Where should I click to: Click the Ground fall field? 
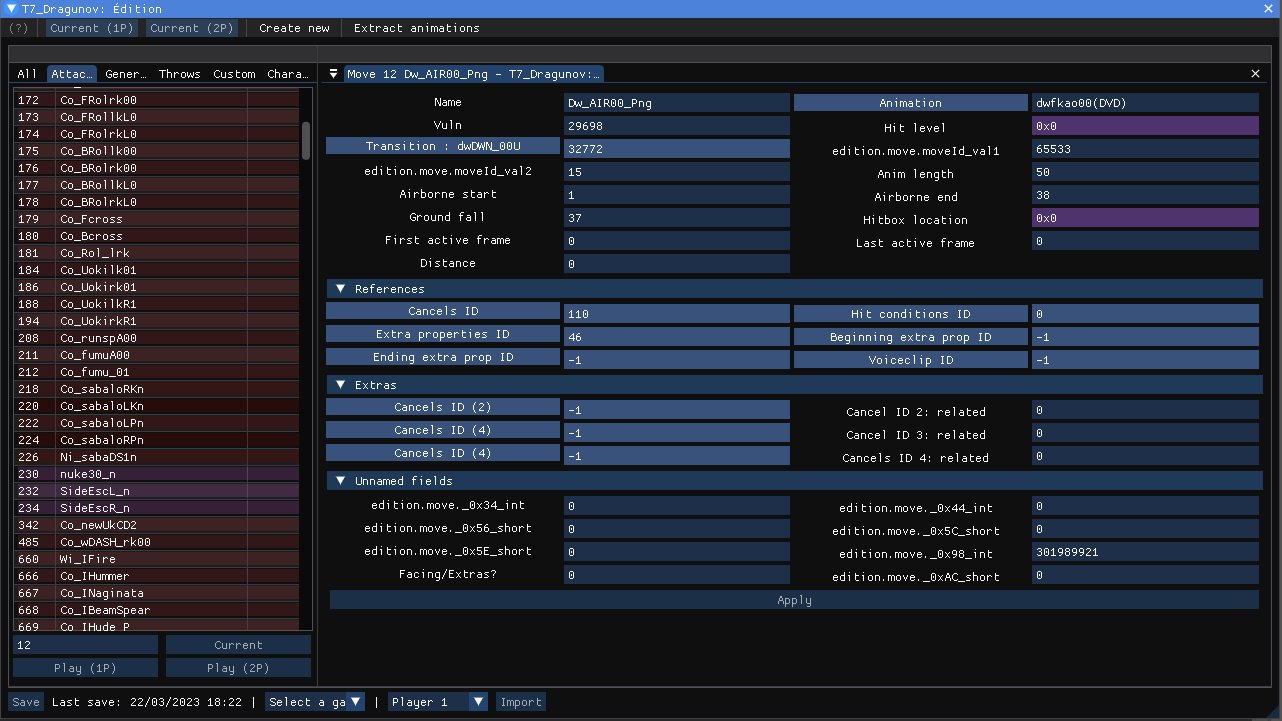tap(677, 218)
